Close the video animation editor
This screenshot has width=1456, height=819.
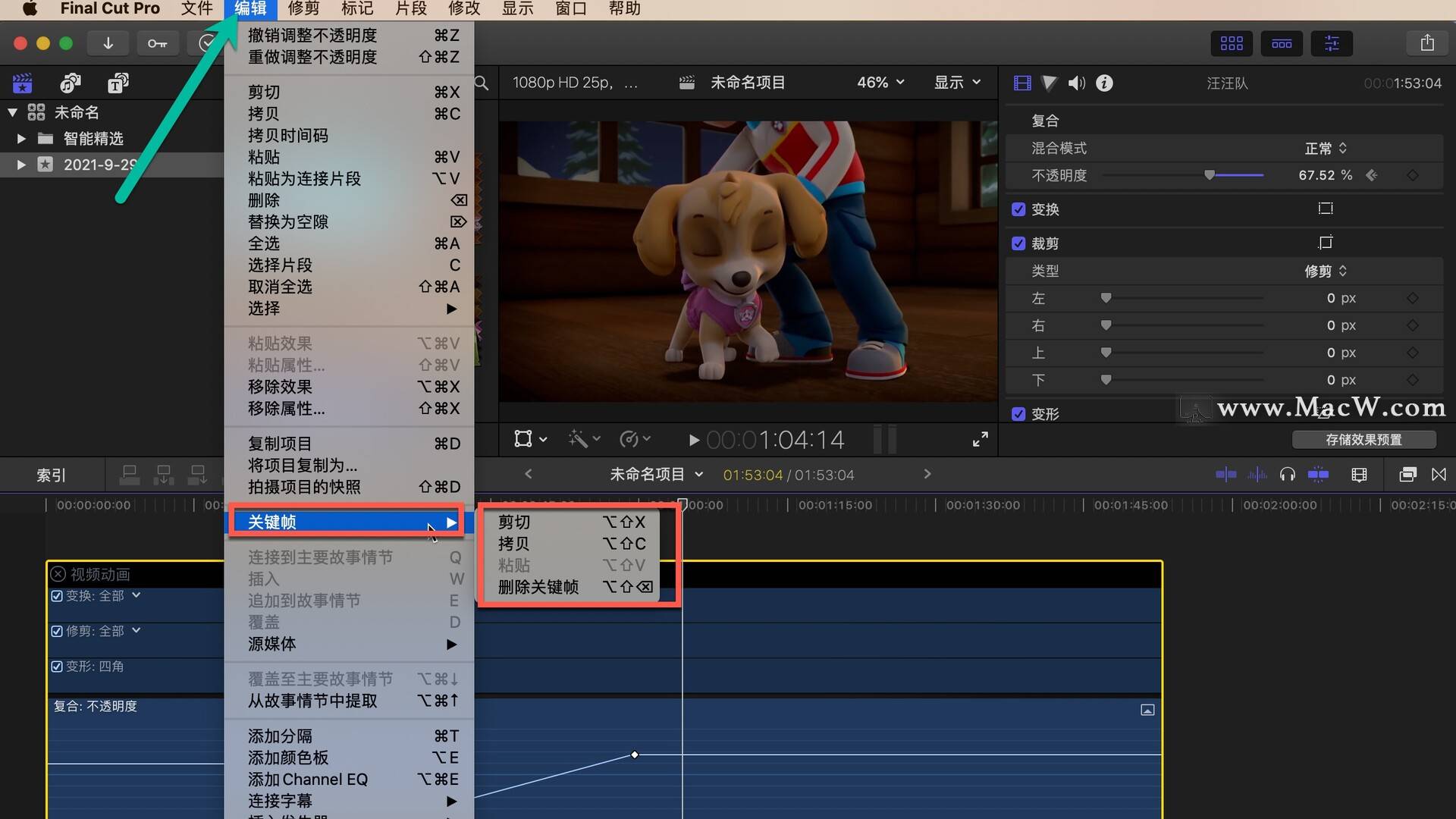click(x=58, y=574)
